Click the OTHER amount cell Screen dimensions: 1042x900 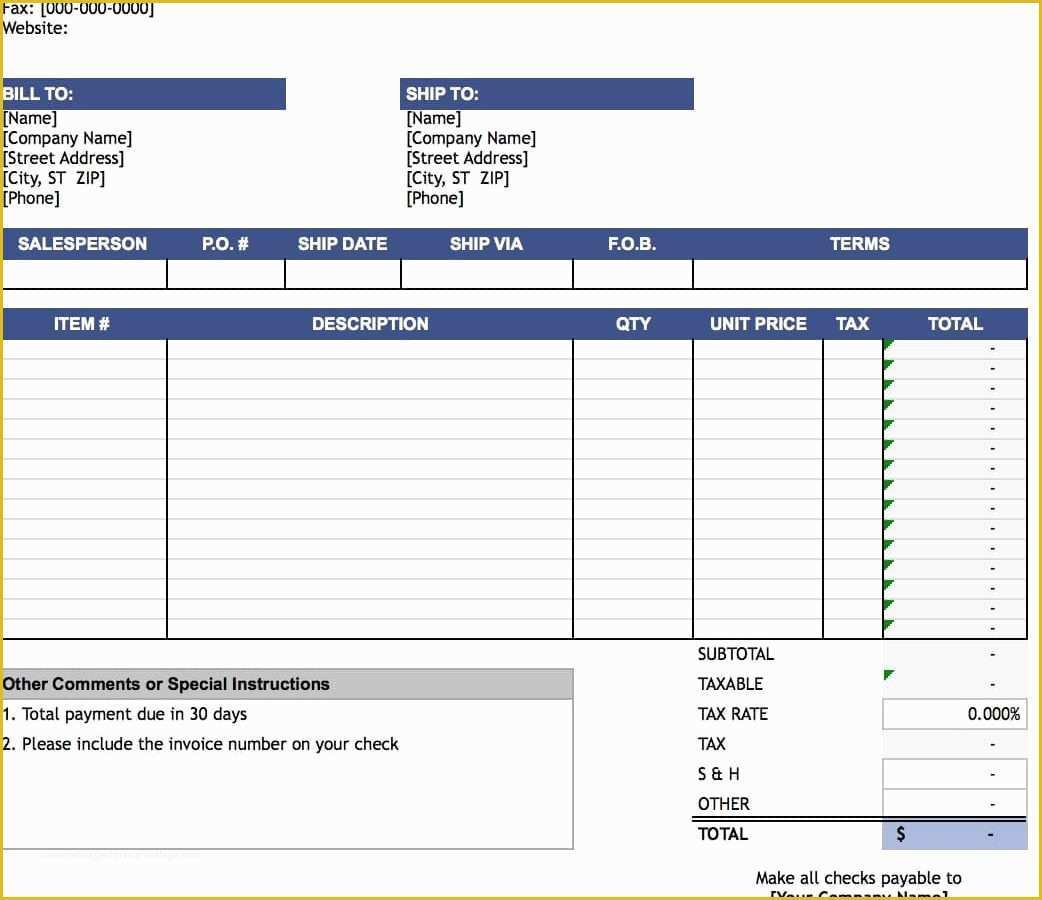click(x=954, y=804)
